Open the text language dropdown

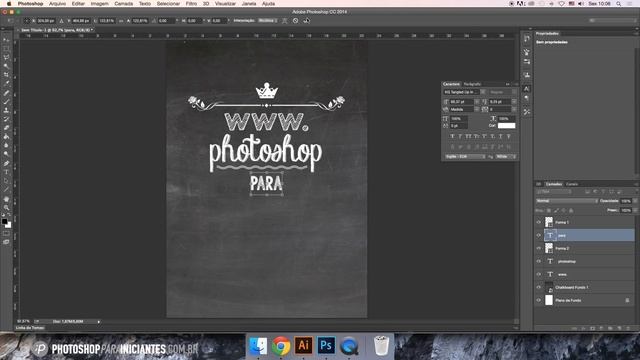[x=465, y=157]
